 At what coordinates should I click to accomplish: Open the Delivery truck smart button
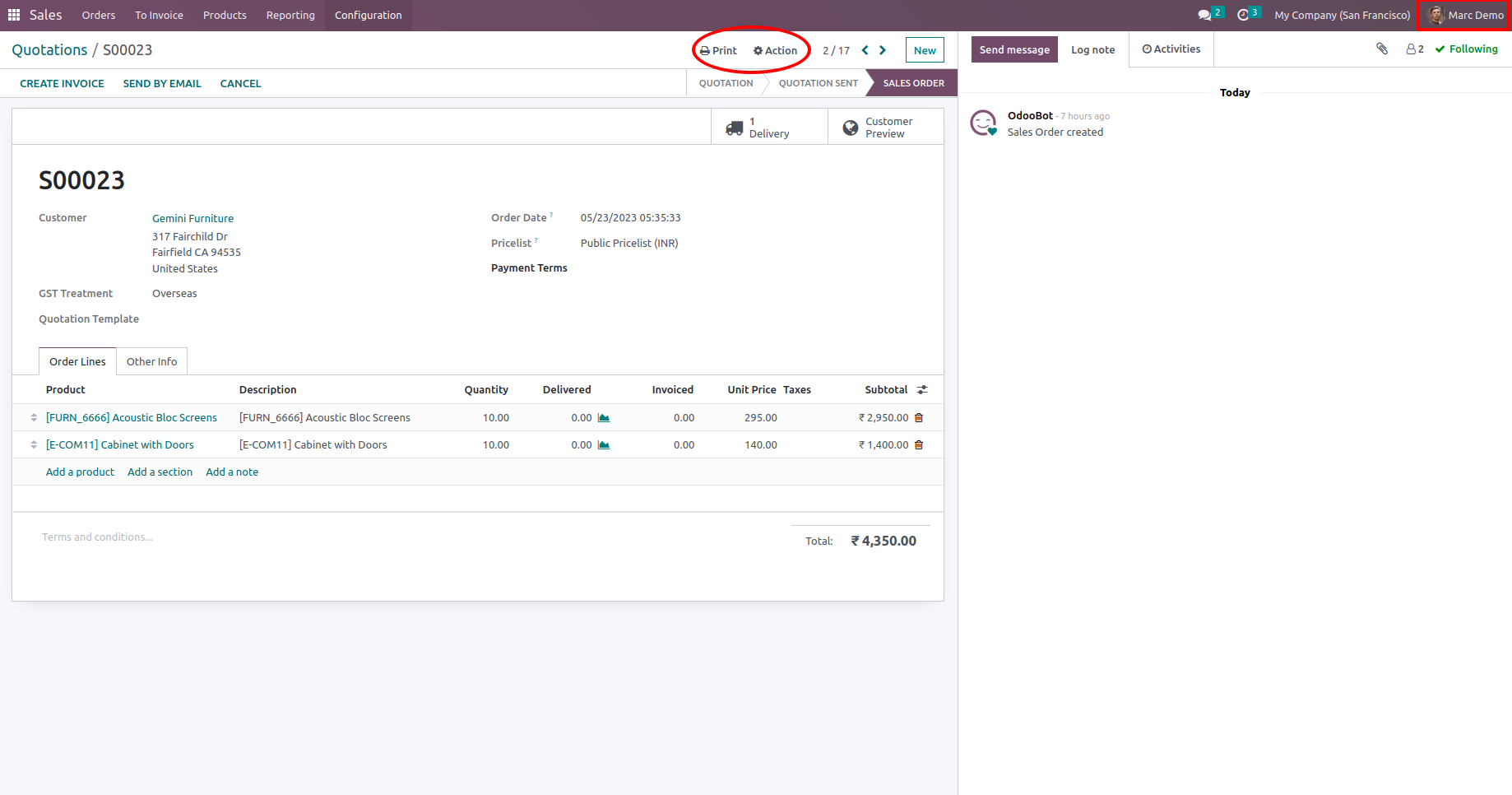[x=769, y=128]
